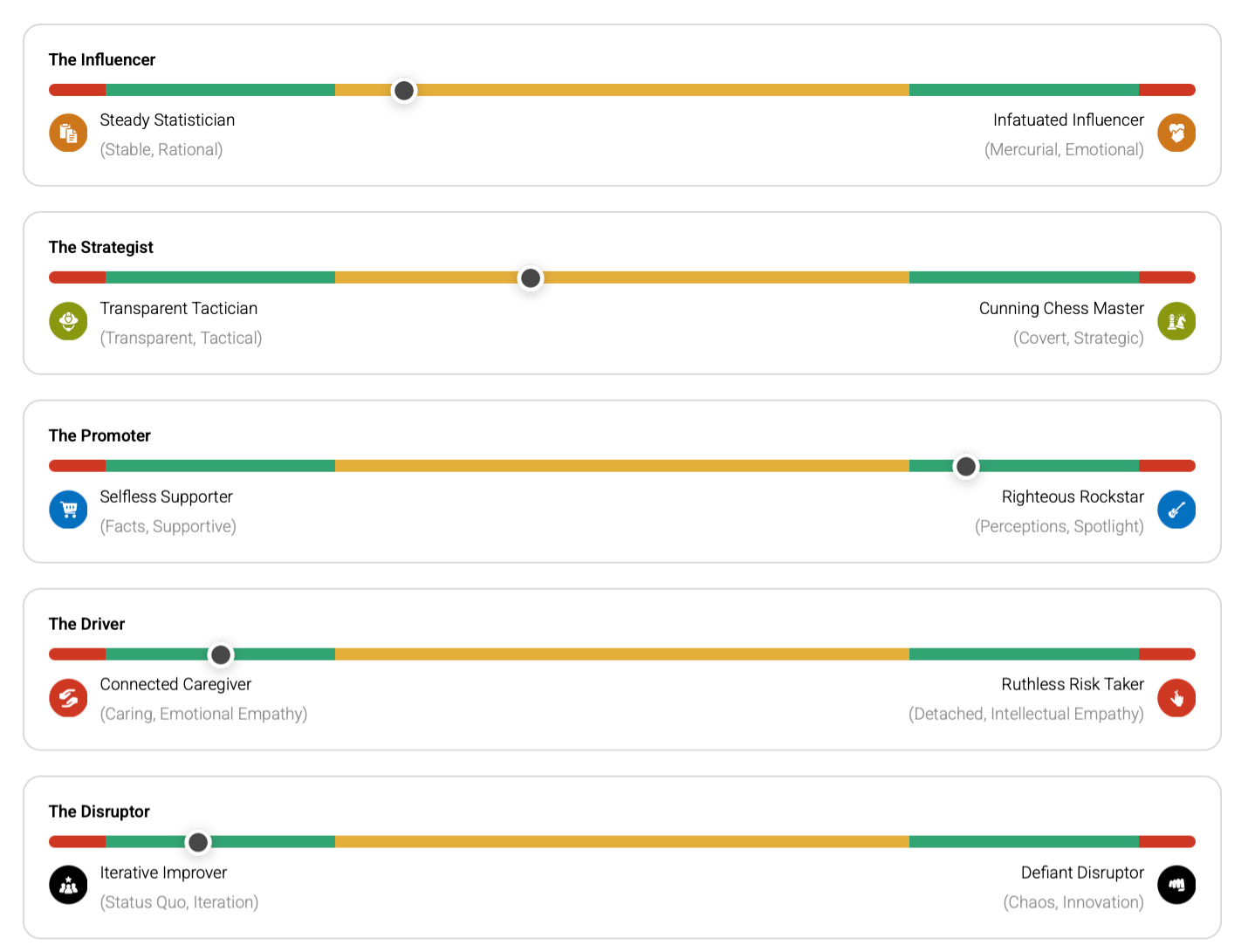Image resolution: width=1248 pixels, height=952 pixels.
Task: Select the Iterative Improver group icon
Action: coord(68,885)
